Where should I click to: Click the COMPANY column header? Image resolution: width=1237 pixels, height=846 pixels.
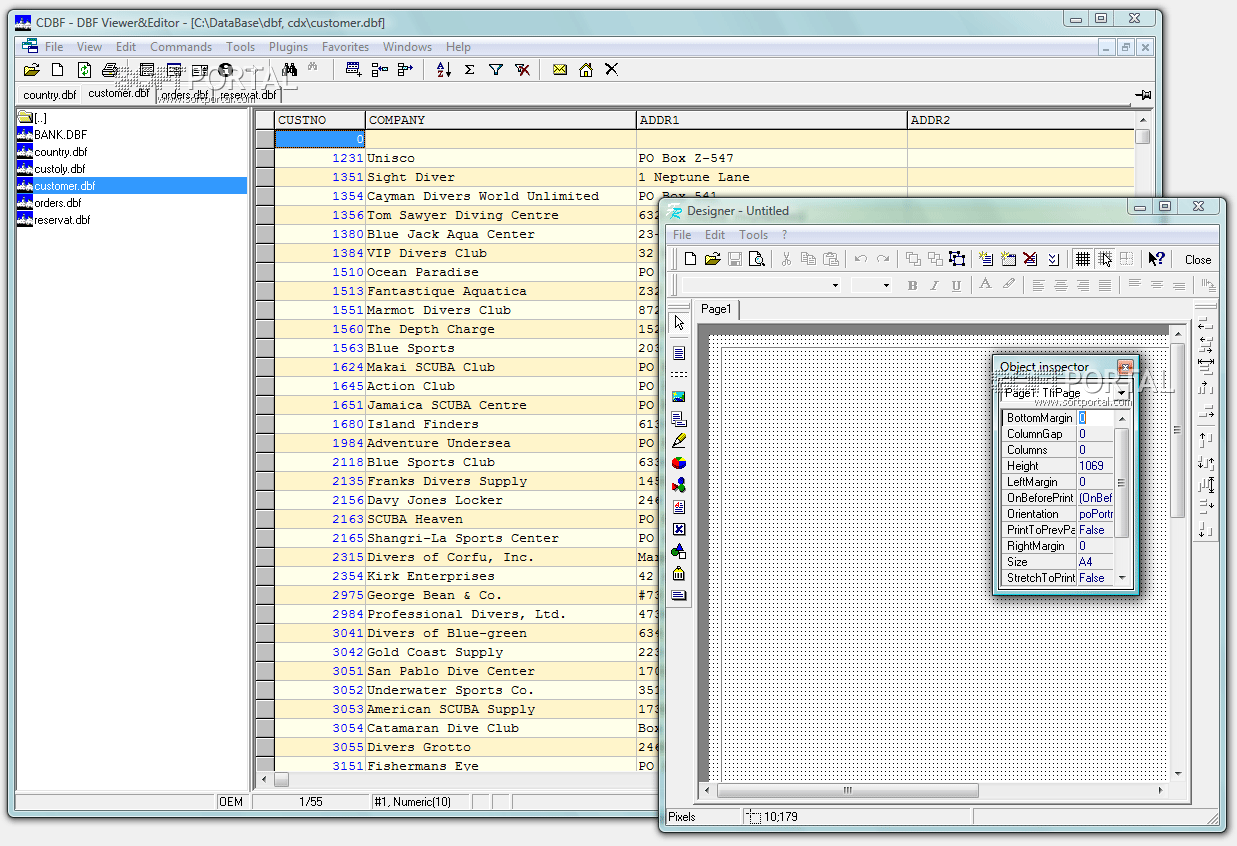coord(501,120)
